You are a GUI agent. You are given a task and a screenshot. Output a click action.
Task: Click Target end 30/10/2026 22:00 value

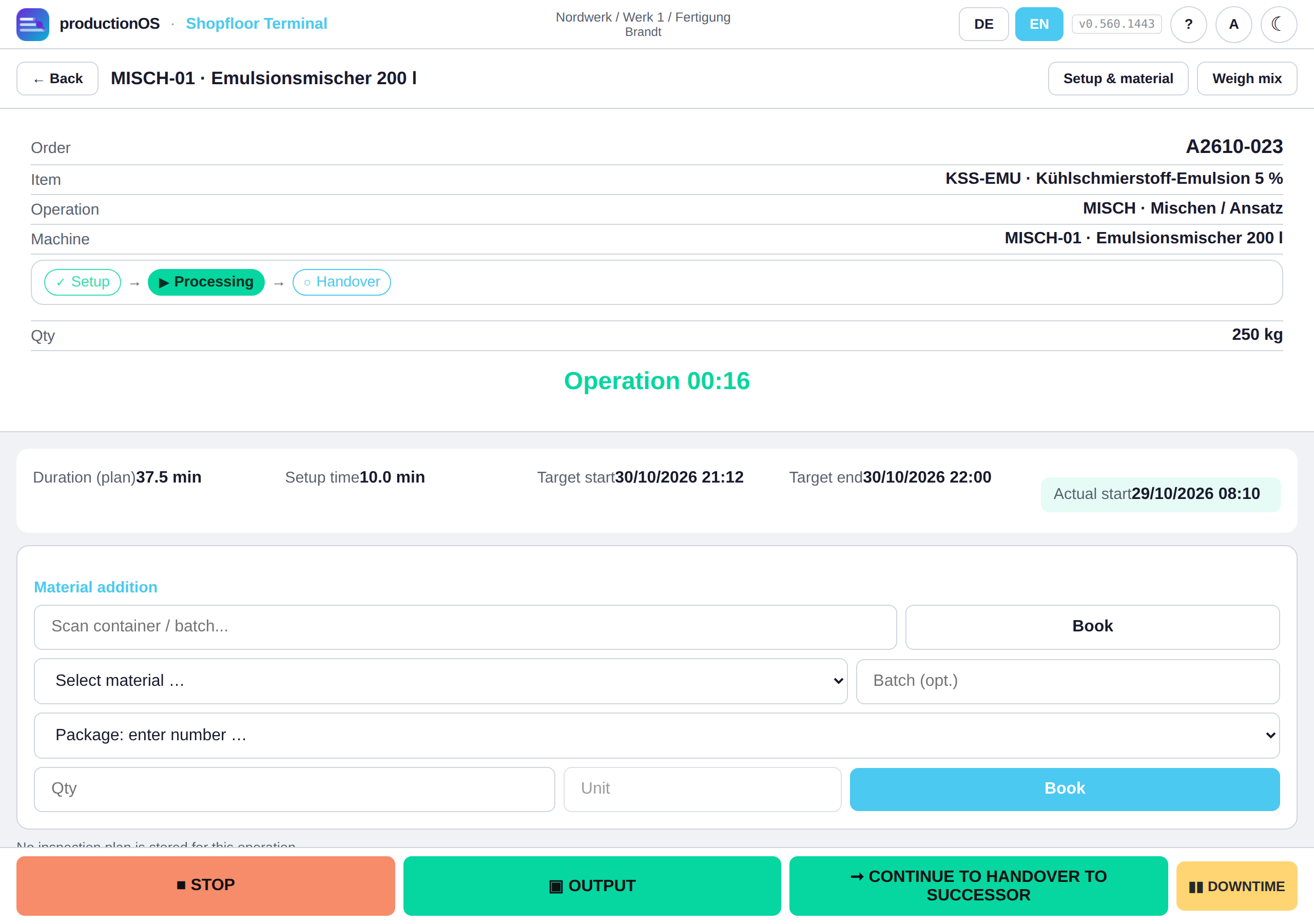tap(926, 477)
